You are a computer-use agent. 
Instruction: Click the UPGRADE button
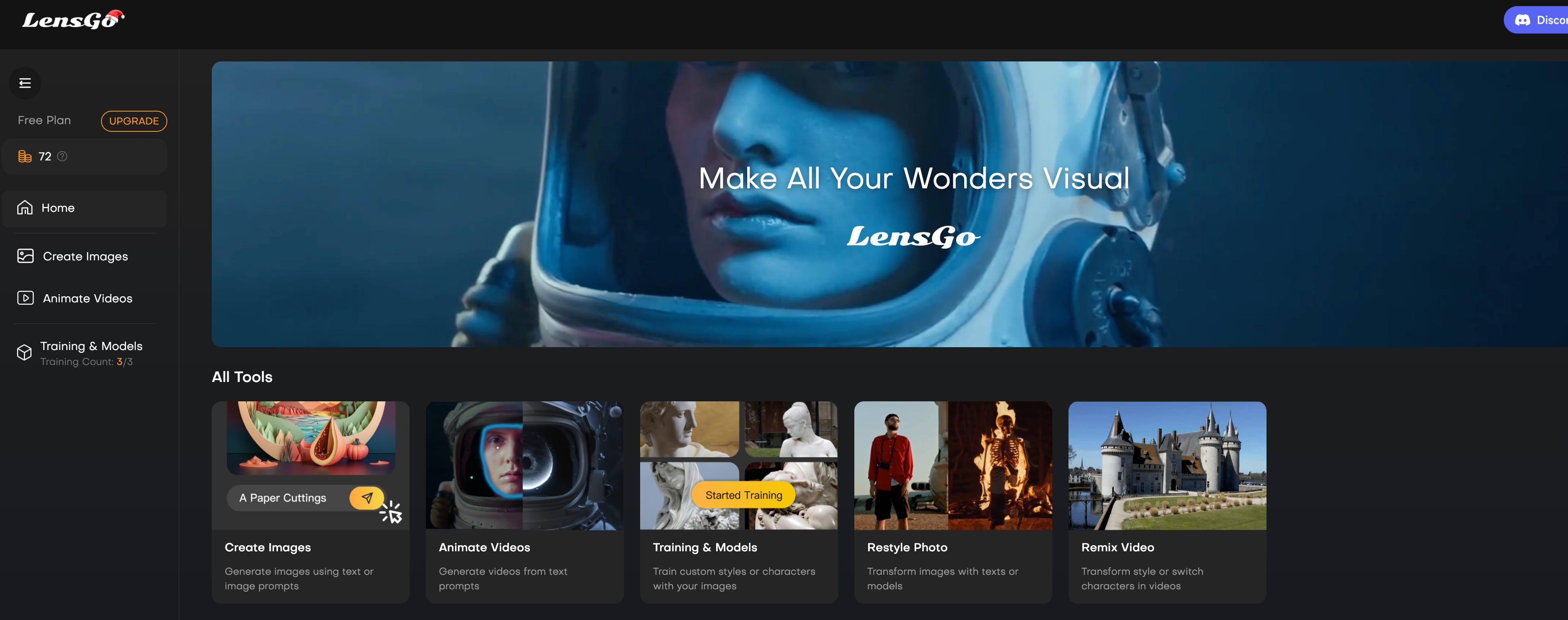tap(134, 120)
